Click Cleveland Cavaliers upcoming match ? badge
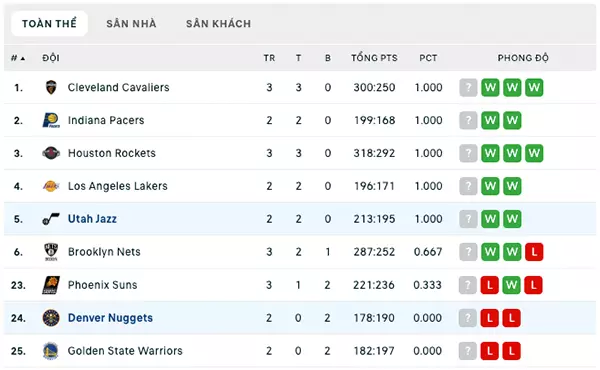This screenshot has height=370, width=600. [468, 87]
